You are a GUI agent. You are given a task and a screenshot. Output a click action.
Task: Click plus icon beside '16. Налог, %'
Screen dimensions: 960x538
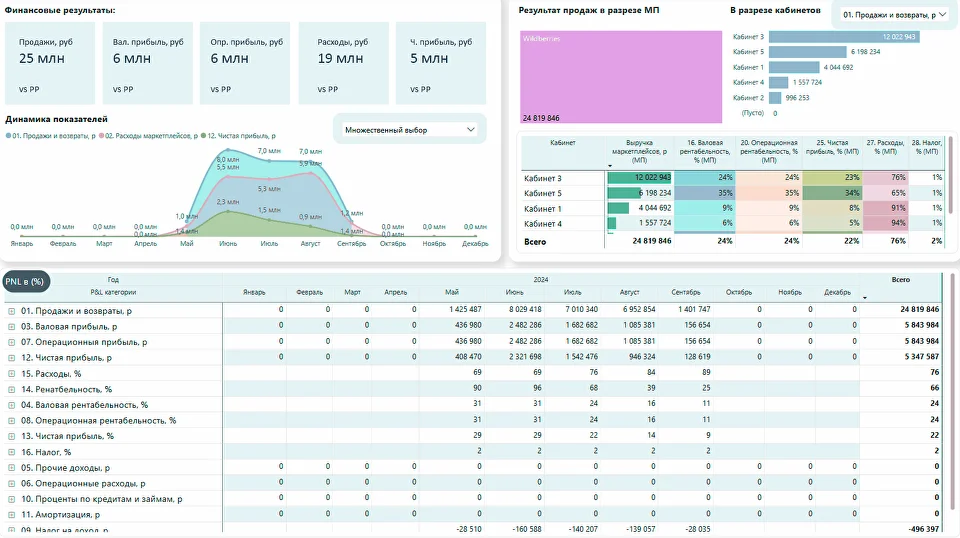[x=12, y=451]
